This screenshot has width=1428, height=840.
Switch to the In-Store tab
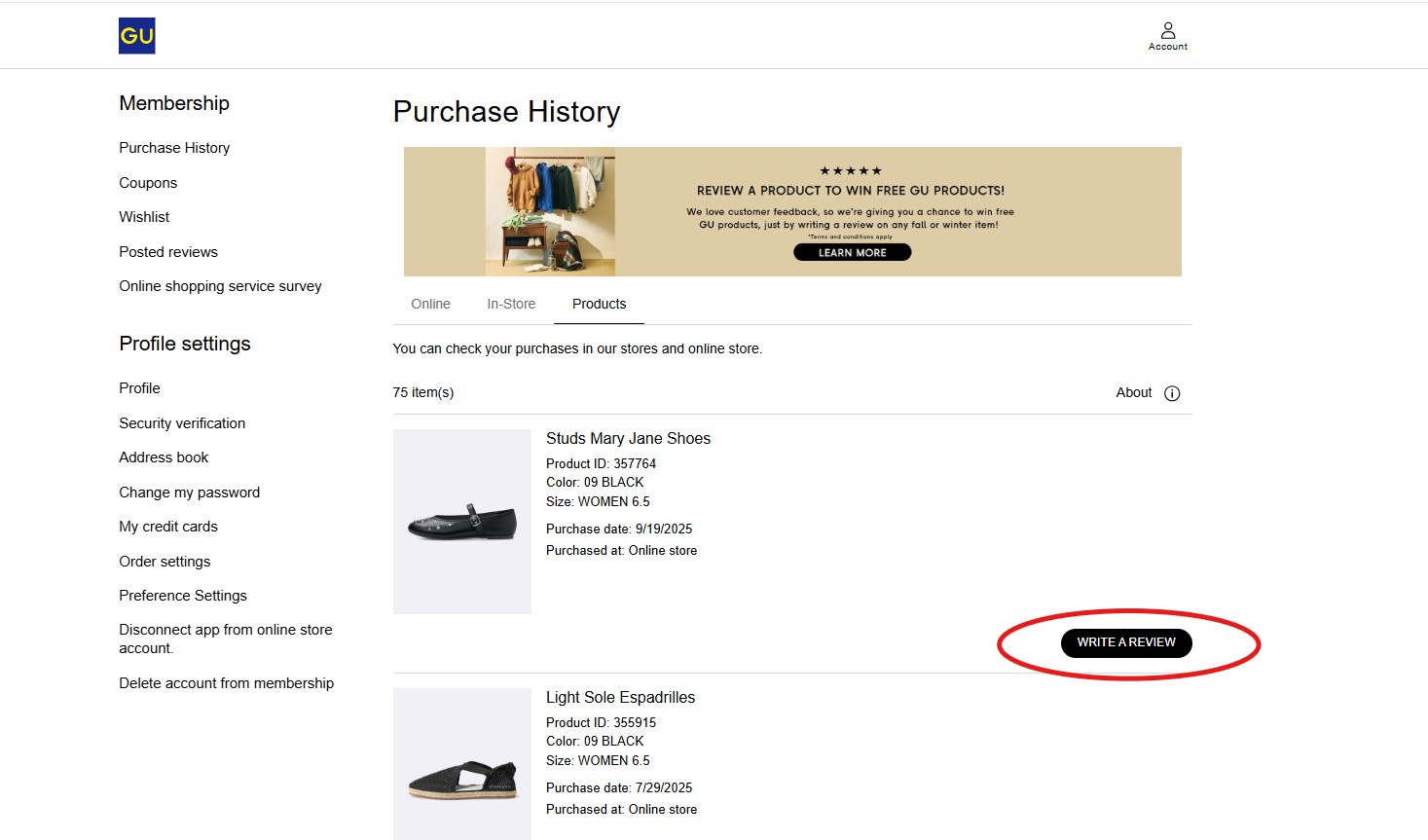click(x=511, y=304)
